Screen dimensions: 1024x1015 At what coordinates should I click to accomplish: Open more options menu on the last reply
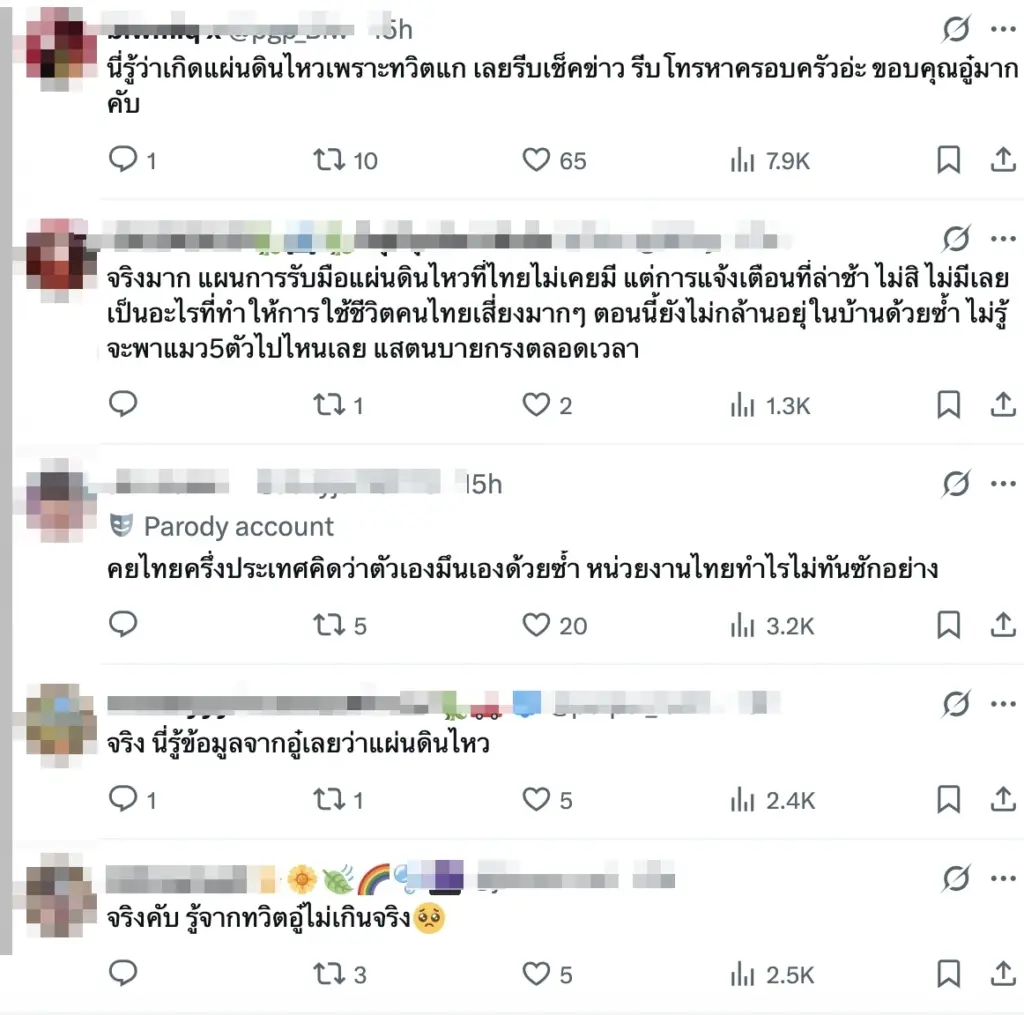click(x=1003, y=878)
